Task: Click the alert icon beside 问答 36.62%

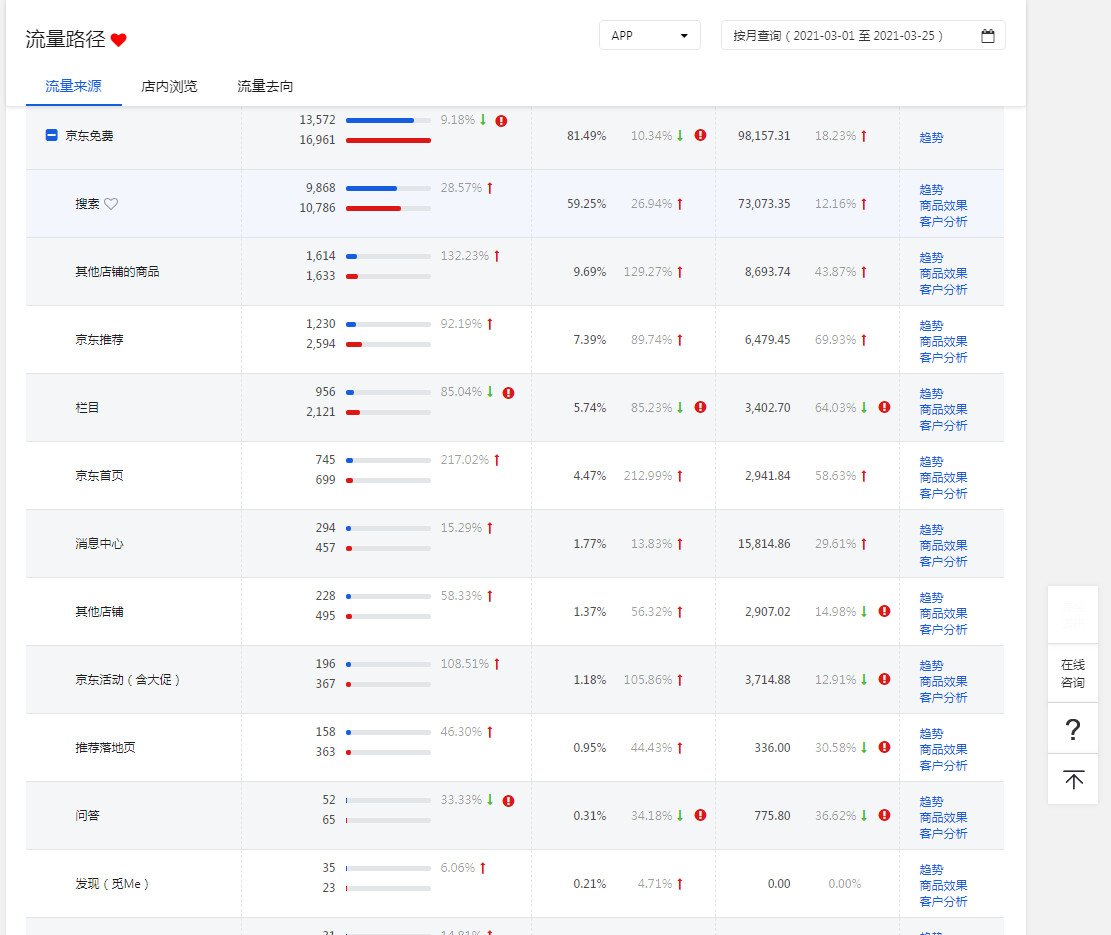Action: (884, 815)
